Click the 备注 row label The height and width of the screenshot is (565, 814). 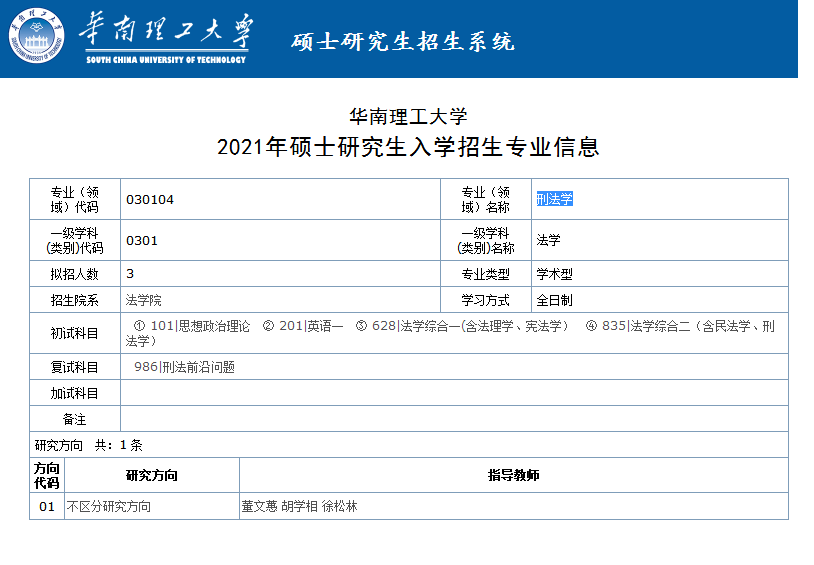coord(74,419)
